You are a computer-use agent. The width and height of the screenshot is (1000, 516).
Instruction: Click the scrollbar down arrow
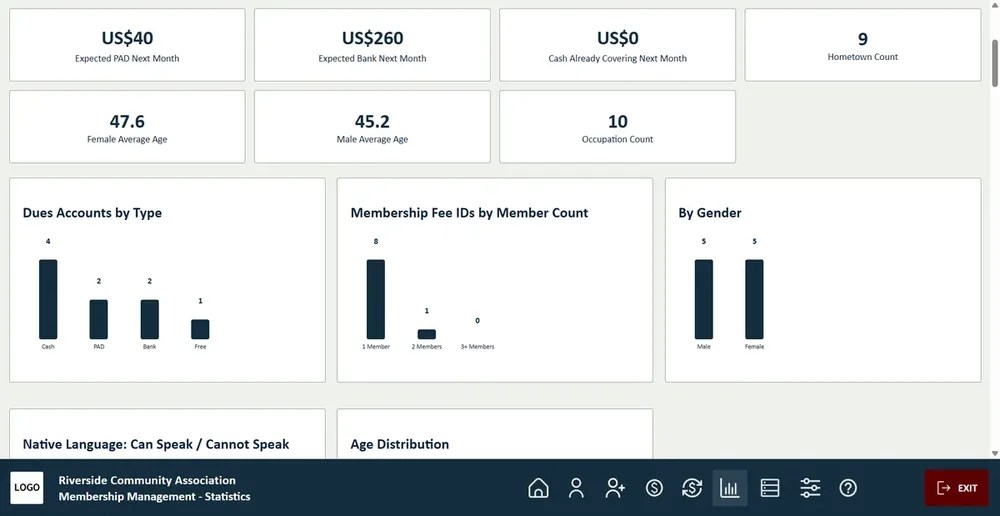click(995, 453)
